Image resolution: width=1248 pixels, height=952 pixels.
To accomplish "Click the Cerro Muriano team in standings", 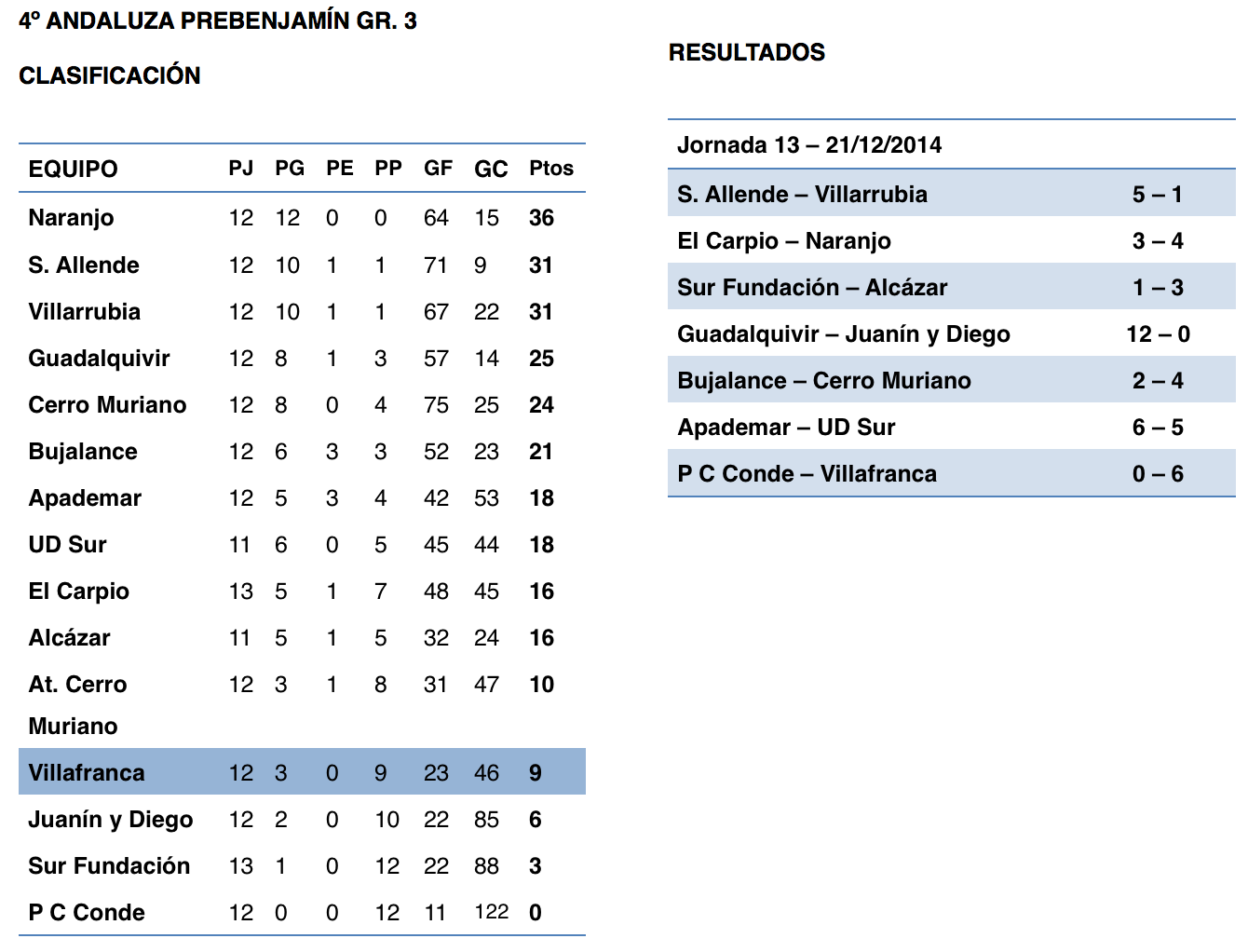I will tap(107, 405).
